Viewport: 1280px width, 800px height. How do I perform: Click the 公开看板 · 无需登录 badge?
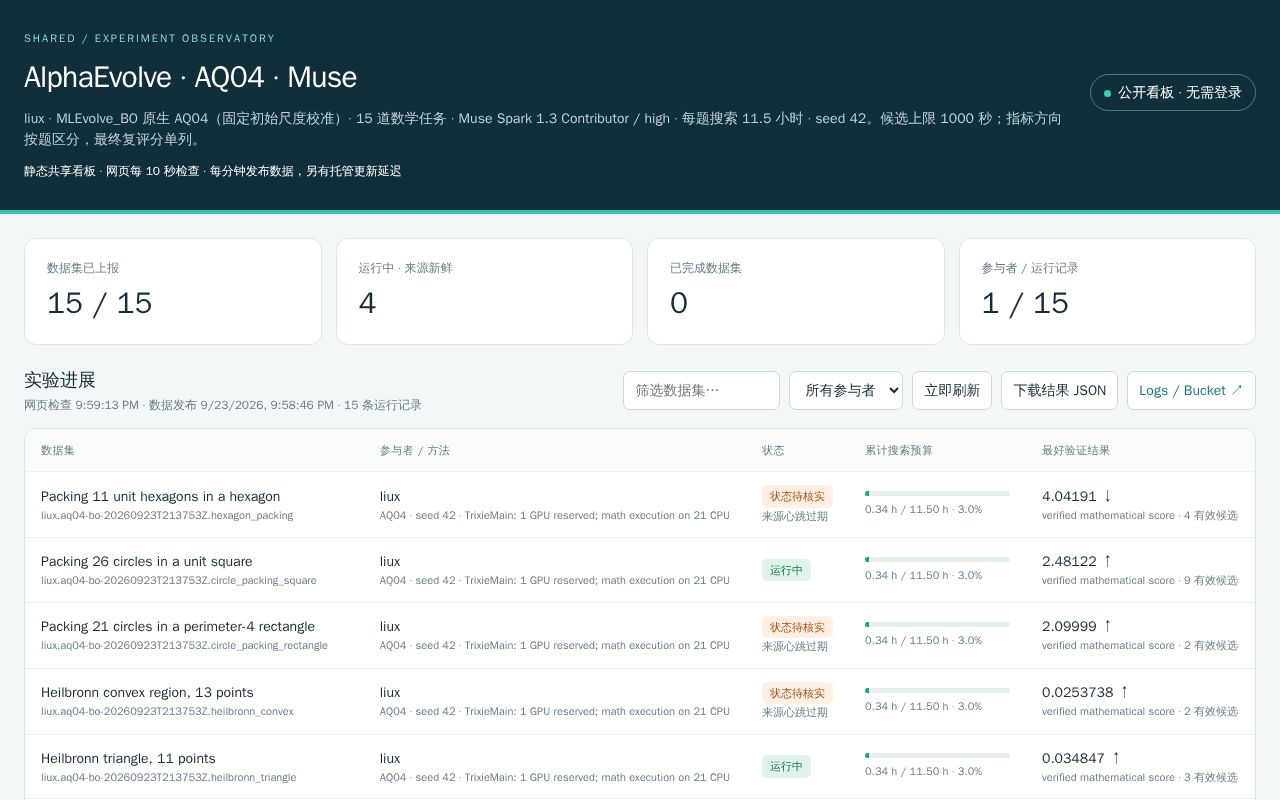click(1173, 93)
